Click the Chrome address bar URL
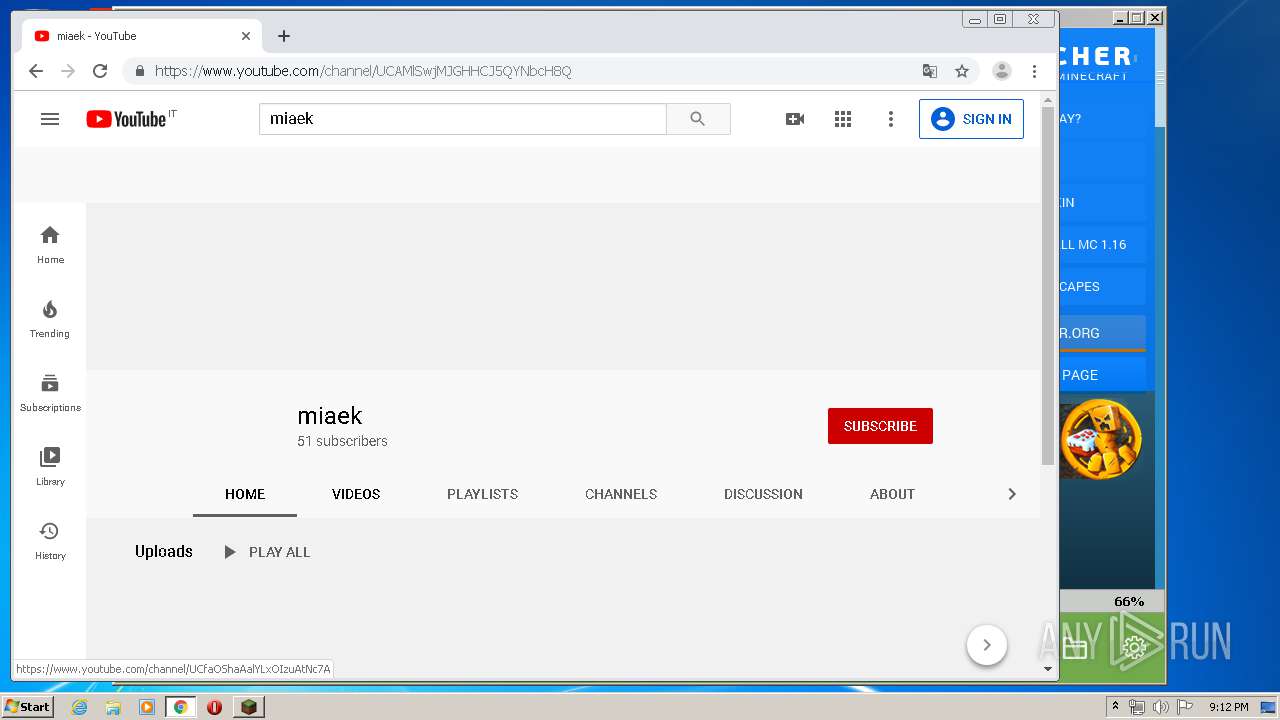This screenshot has width=1280, height=720. [x=363, y=71]
